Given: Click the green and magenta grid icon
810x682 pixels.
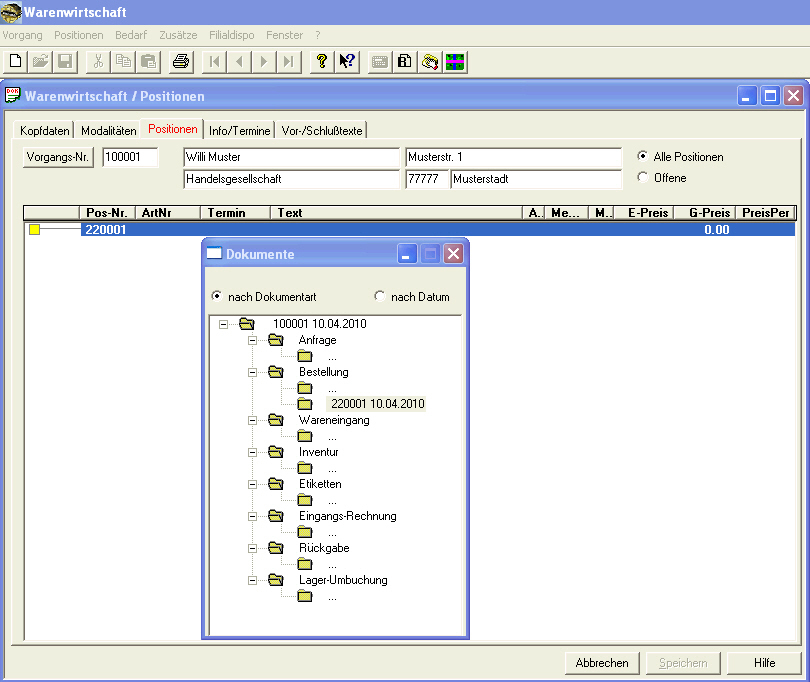Looking at the screenshot, I should pos(455,61).
